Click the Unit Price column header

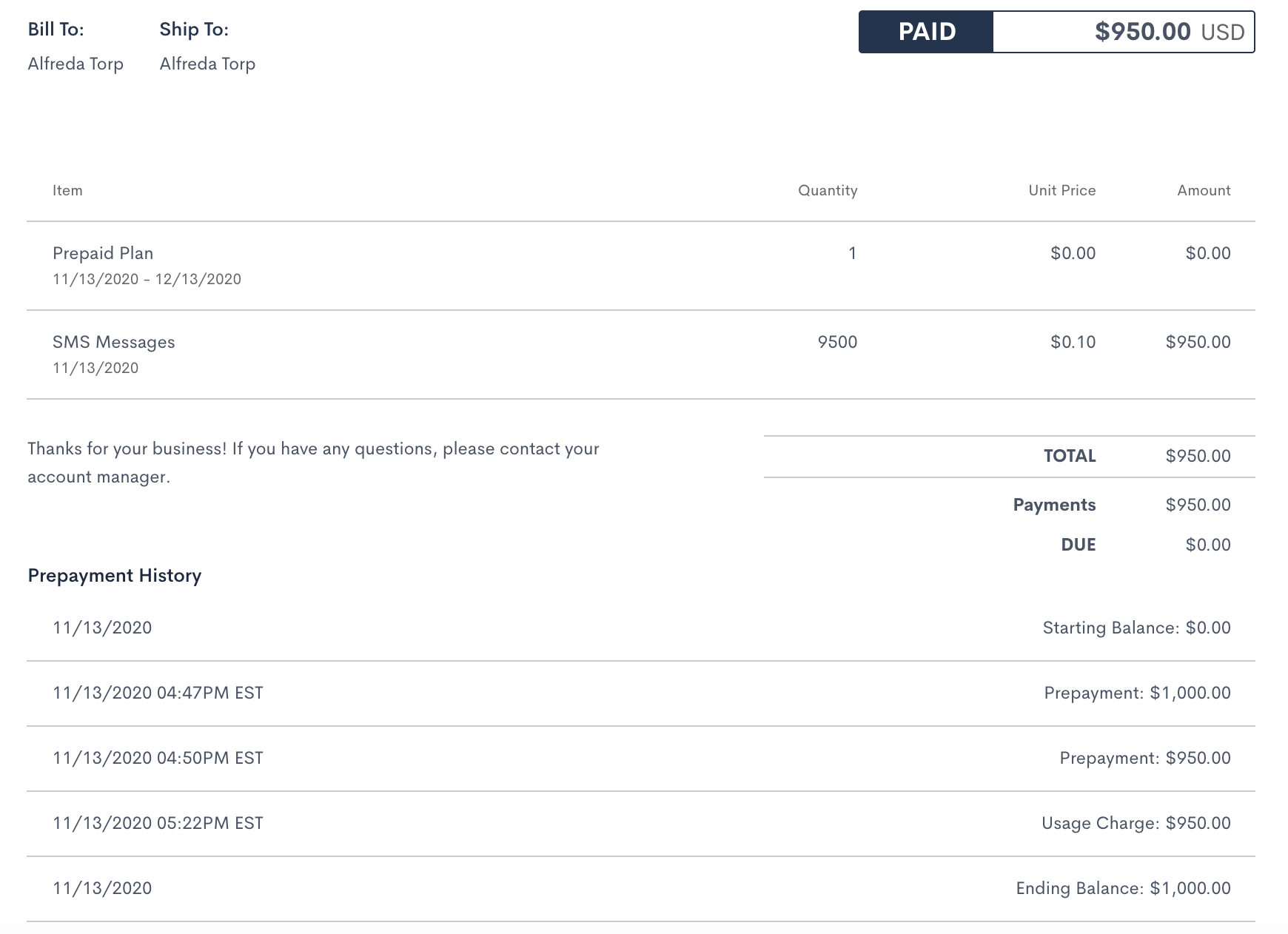click(x=1062, y=190)
